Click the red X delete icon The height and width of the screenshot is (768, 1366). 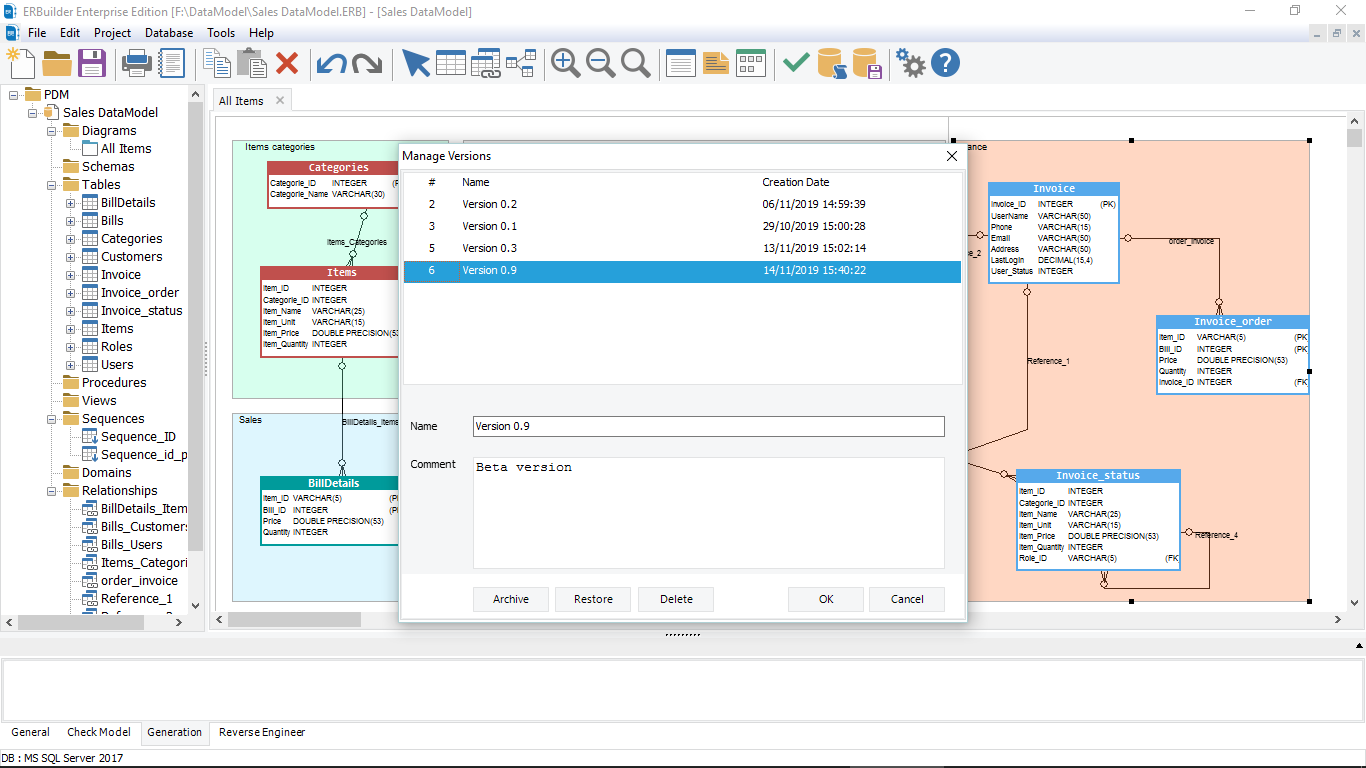287,63
